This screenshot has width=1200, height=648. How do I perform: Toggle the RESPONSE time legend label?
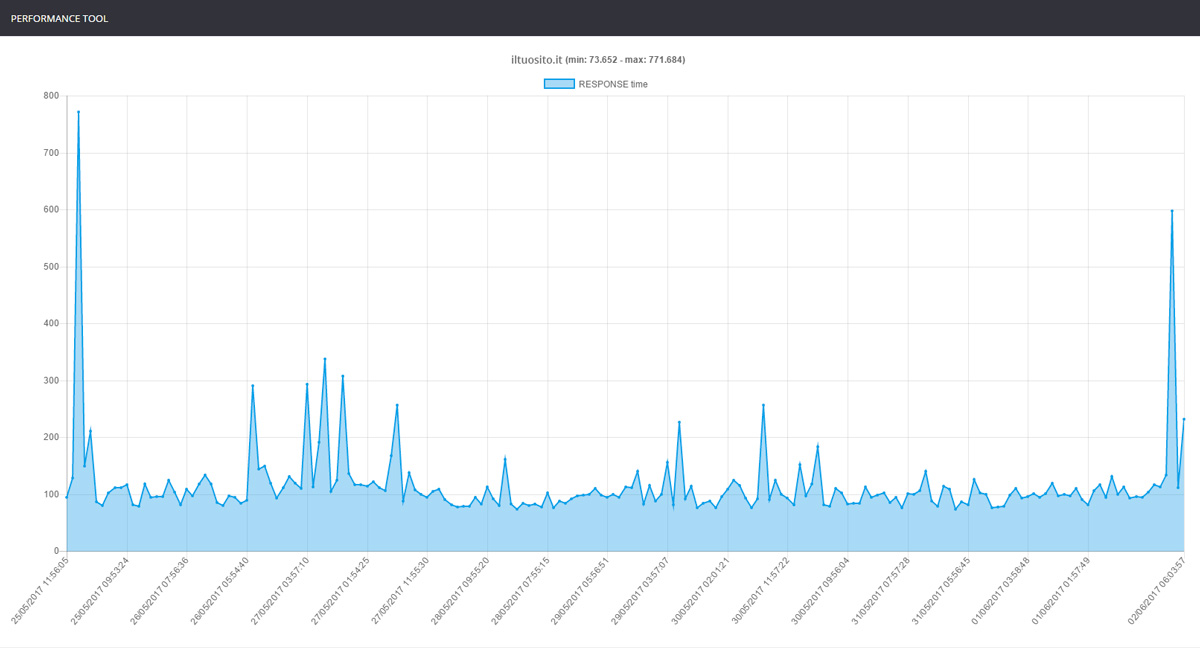(x=612, y=84)
